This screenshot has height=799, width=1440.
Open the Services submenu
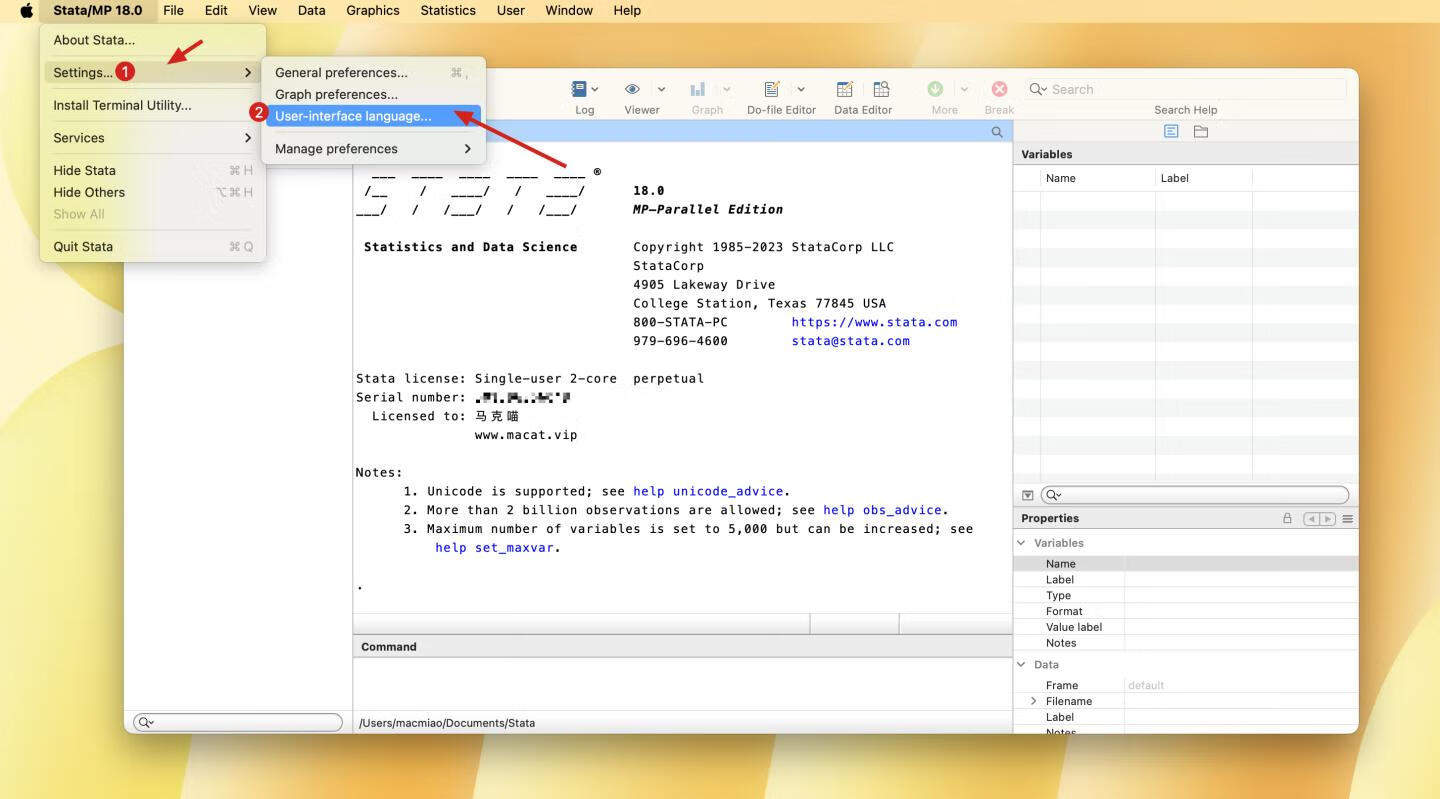click(152, 138)
